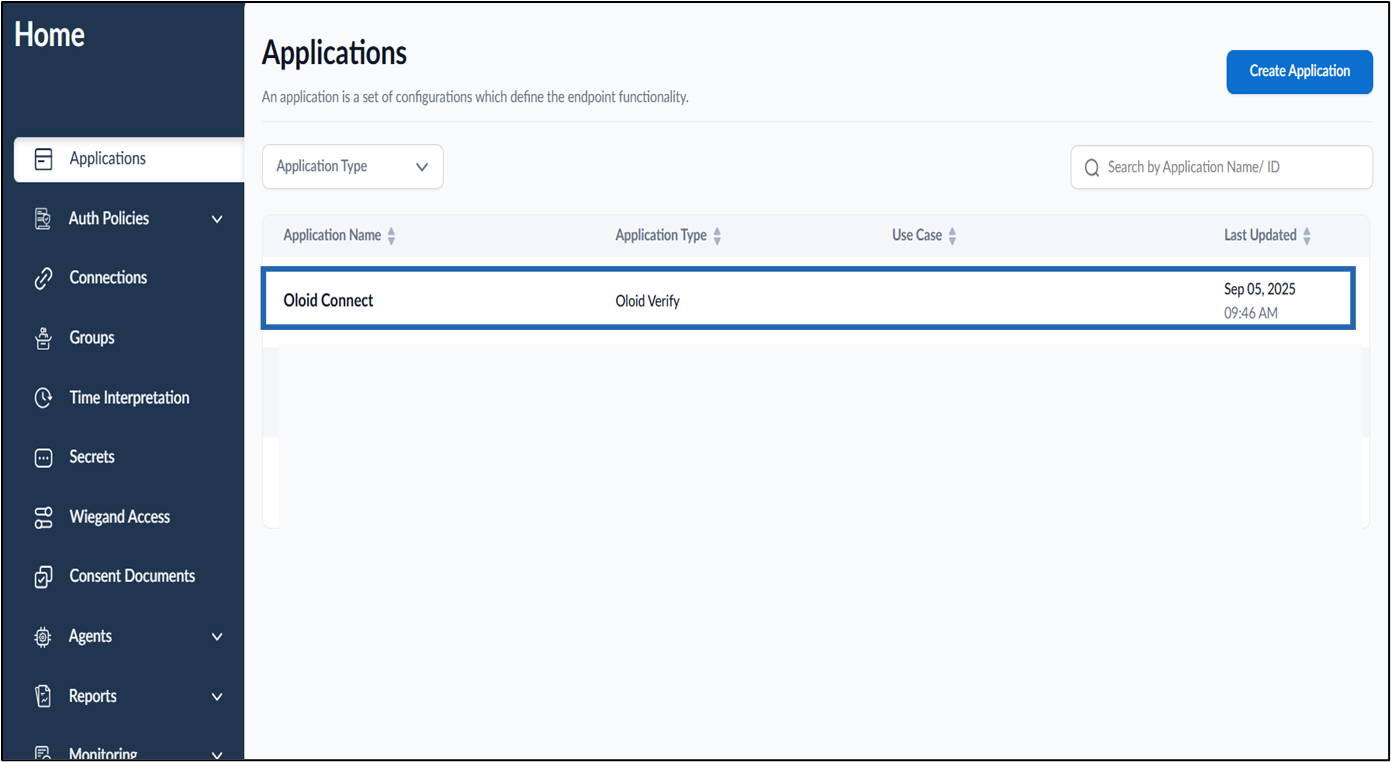Click the search magnifier icon

pos(1091,168)
